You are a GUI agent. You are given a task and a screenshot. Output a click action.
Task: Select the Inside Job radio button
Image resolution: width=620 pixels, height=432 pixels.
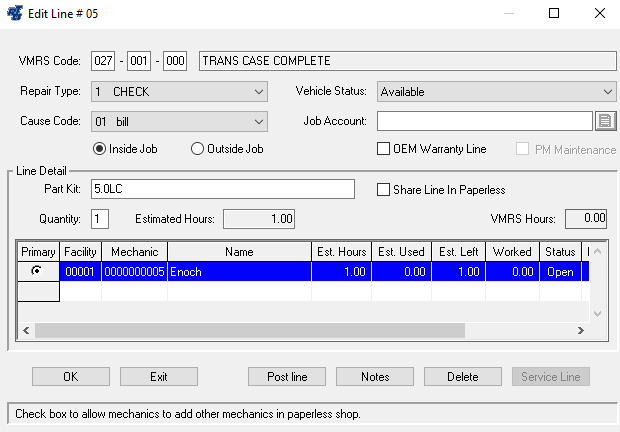100,149
